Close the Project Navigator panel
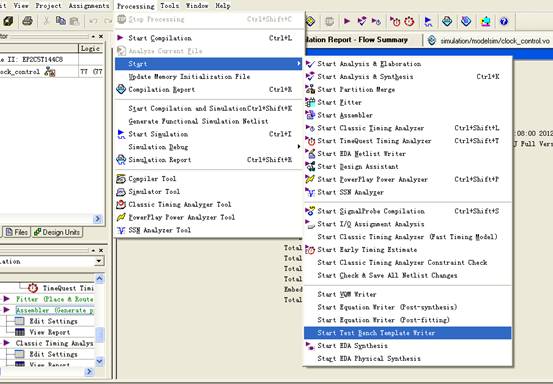Screen dimensions: 553x384 point(101,36)
